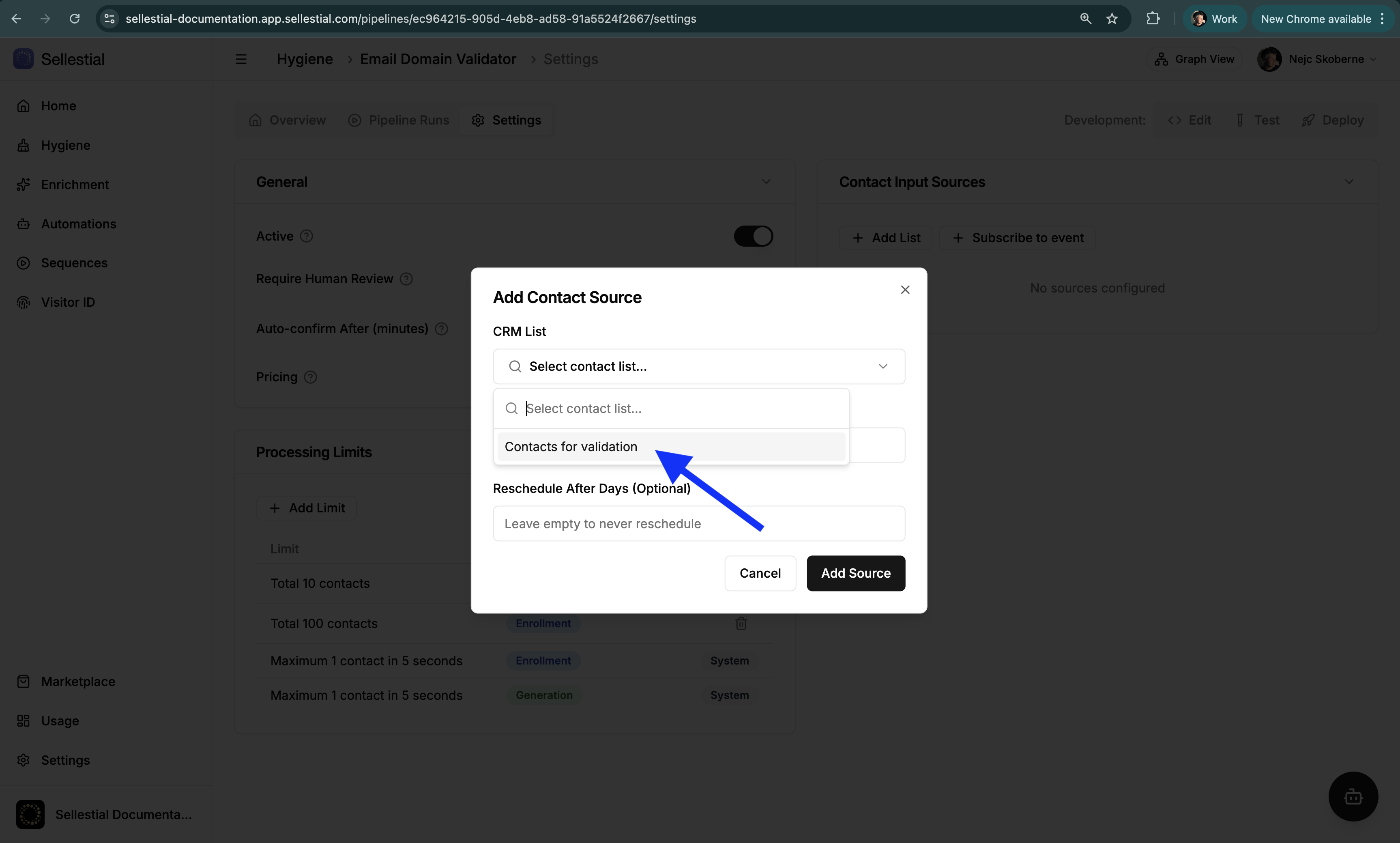
Task: Select Automations in the sidebar
Action: (x=78, y=224)
